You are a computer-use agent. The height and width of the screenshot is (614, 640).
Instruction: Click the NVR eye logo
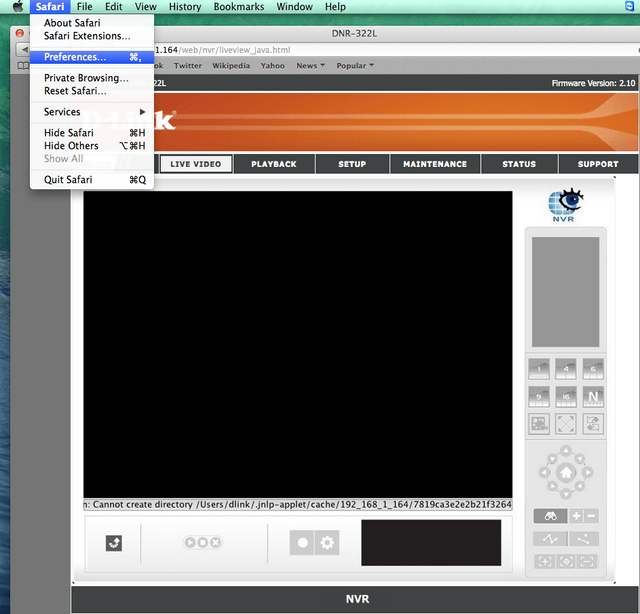tap(565, 205)
